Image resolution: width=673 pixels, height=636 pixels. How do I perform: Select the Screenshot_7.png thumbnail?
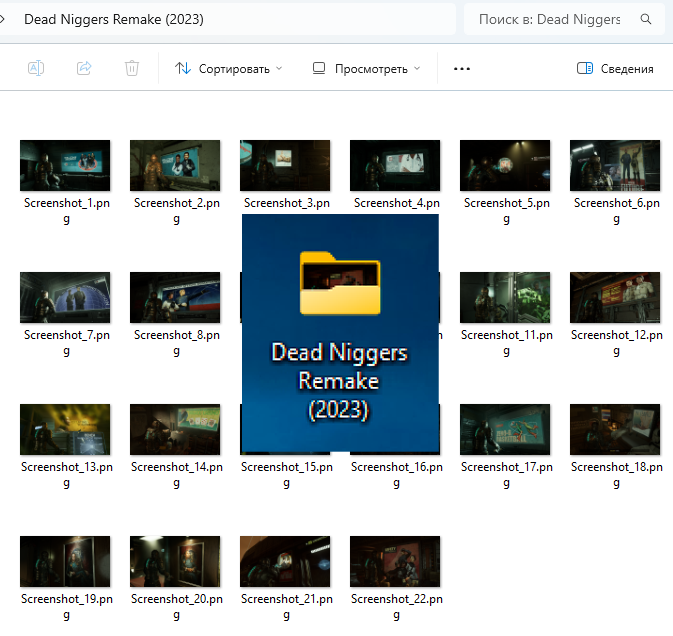pyautogui.click(x=65, y=298)
